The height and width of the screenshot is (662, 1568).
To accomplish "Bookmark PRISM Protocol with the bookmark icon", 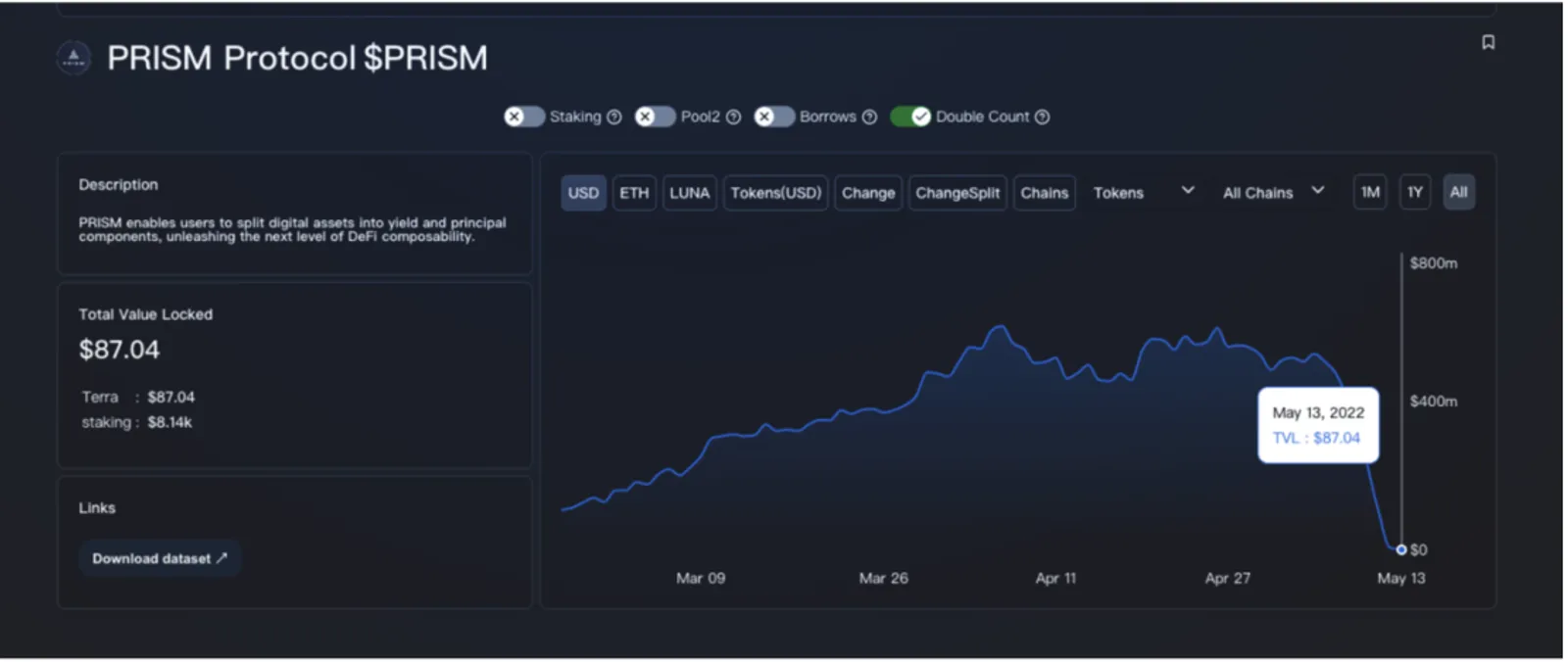I will pyautogui.click(x=1488, y=42).
